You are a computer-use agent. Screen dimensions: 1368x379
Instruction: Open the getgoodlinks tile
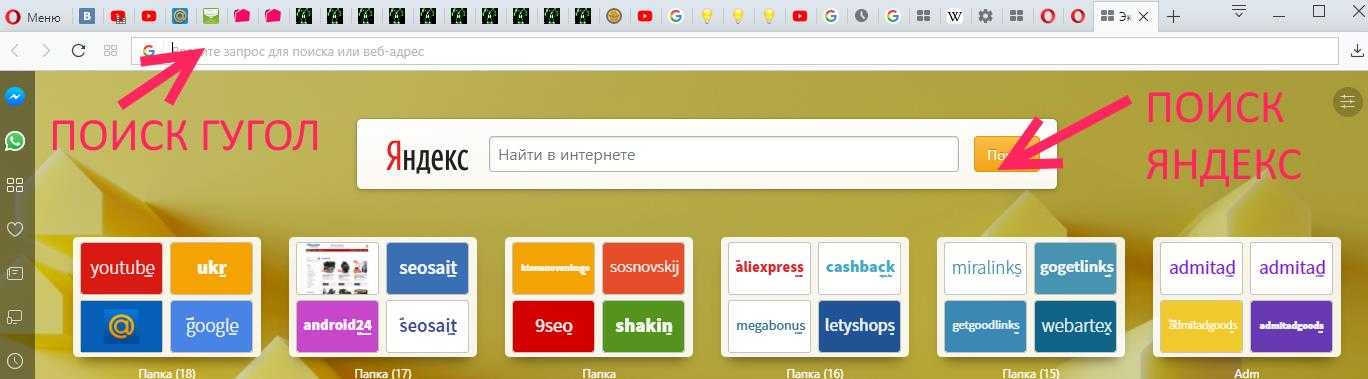(x=985, y=326)
